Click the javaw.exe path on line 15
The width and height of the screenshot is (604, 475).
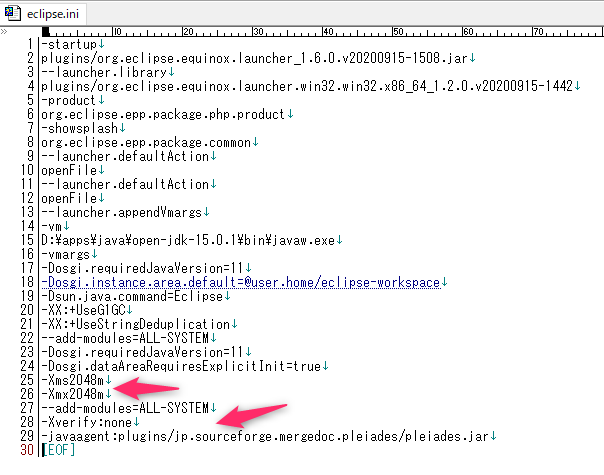[188, 240]
